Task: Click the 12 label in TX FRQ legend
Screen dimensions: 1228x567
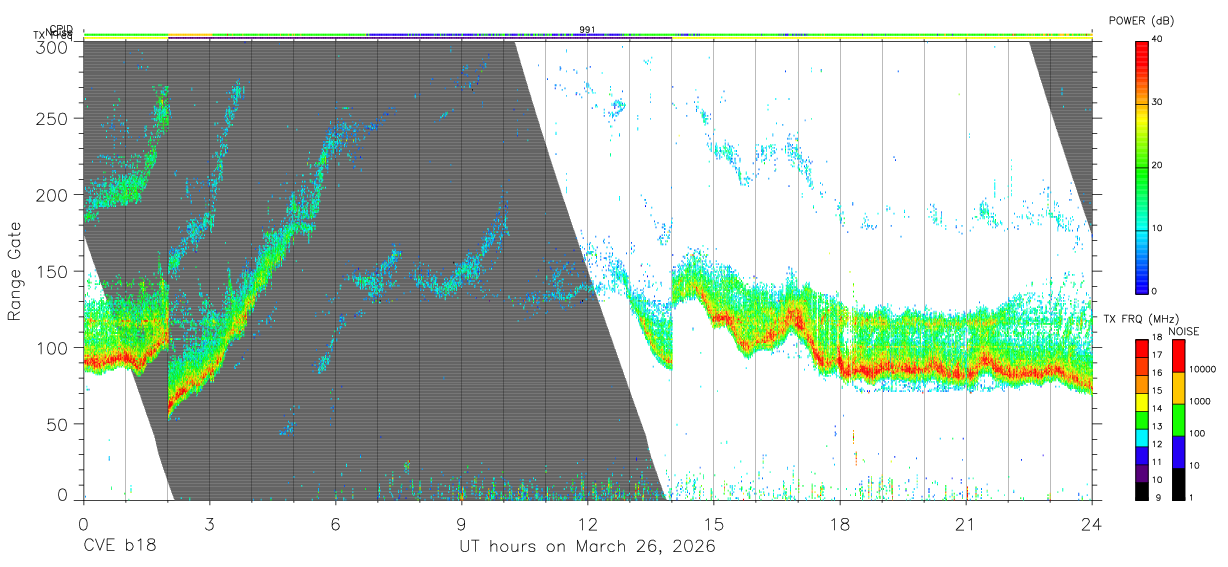Action: tap(1158, 444)
